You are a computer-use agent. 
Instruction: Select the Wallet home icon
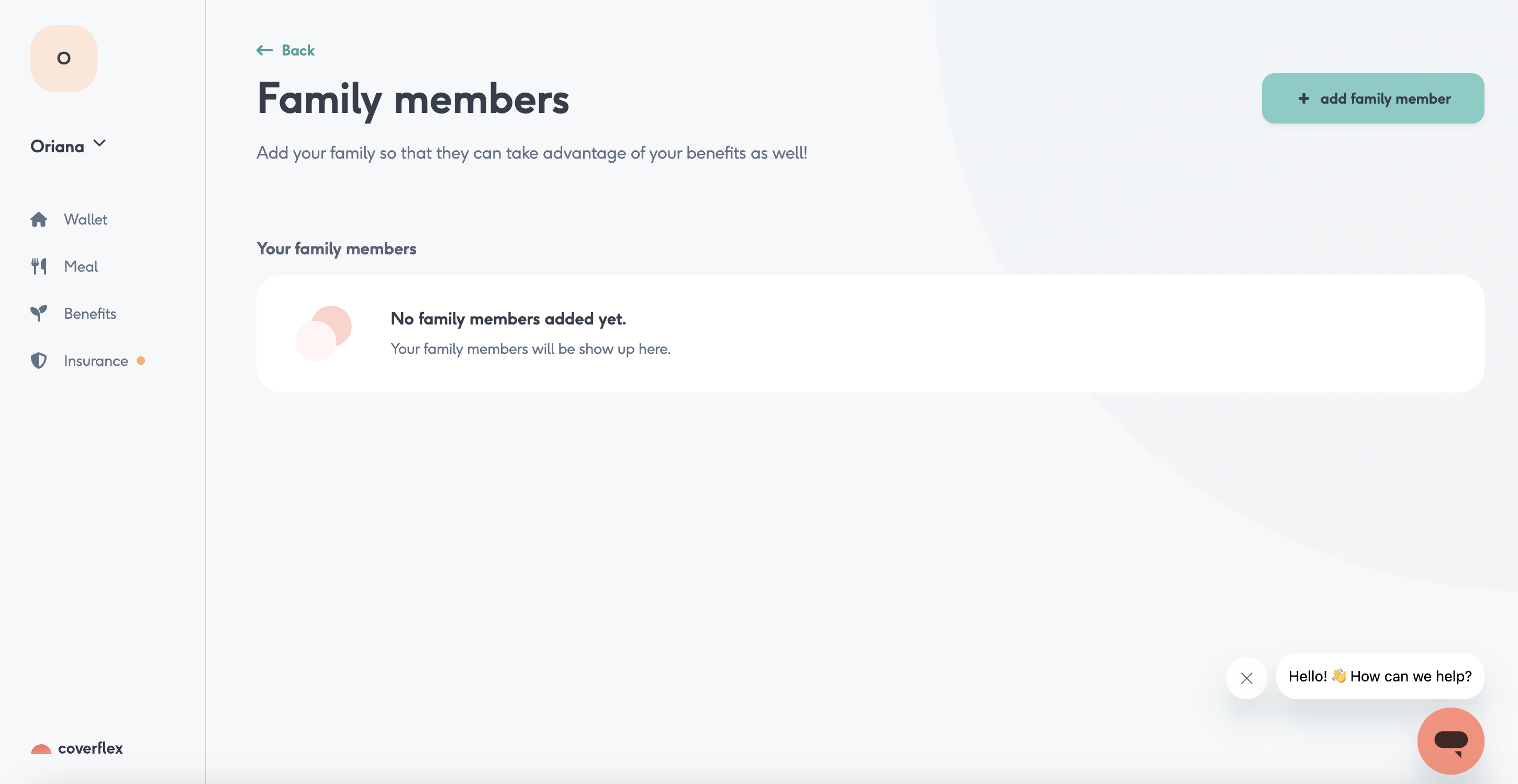[x=39, y=219]
